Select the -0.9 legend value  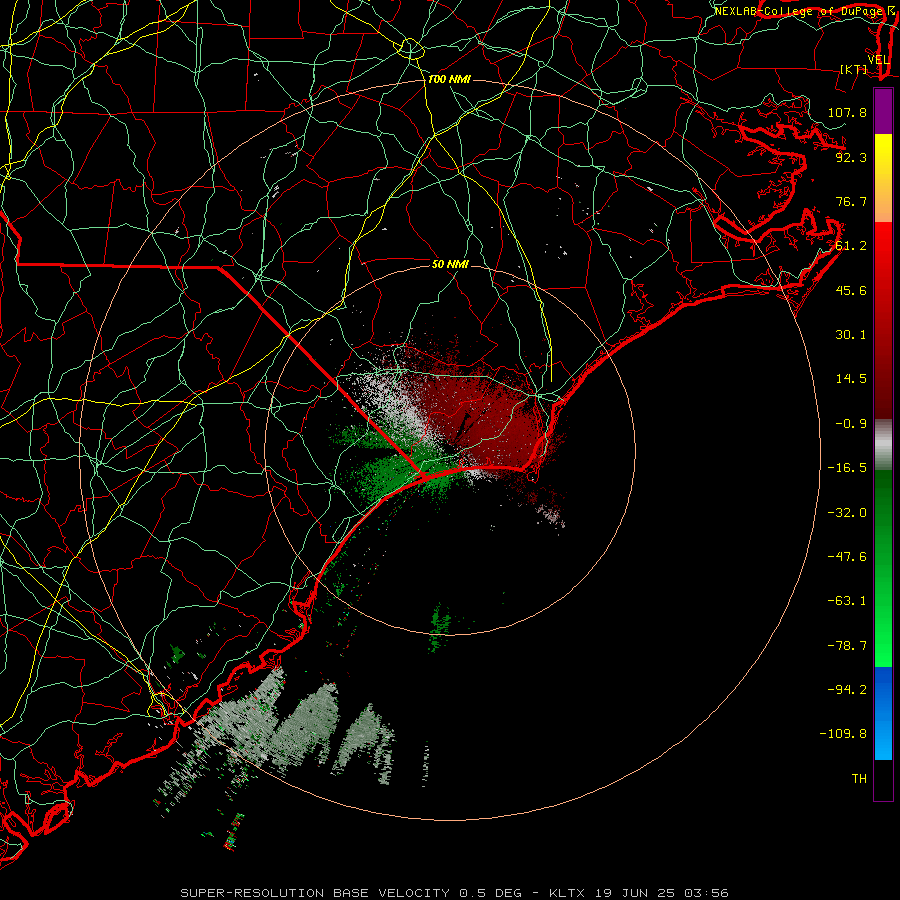851,424
